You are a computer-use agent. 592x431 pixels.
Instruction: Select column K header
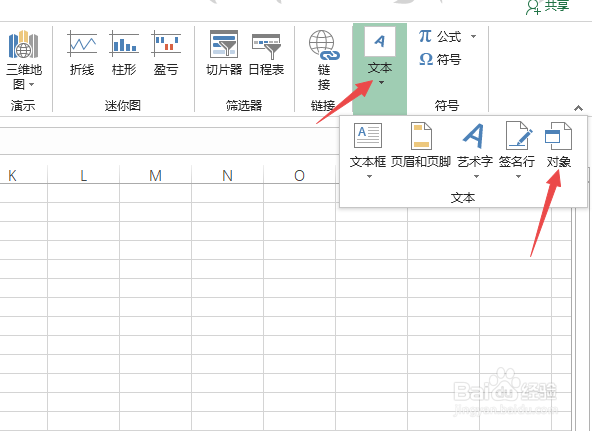click(x=12, y=175)
